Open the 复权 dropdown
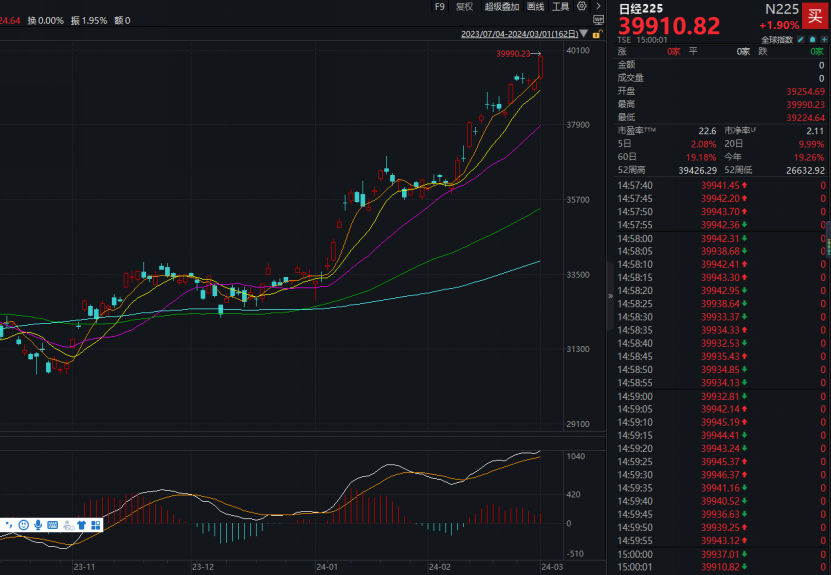831x575 pixels. coord(464,6)
